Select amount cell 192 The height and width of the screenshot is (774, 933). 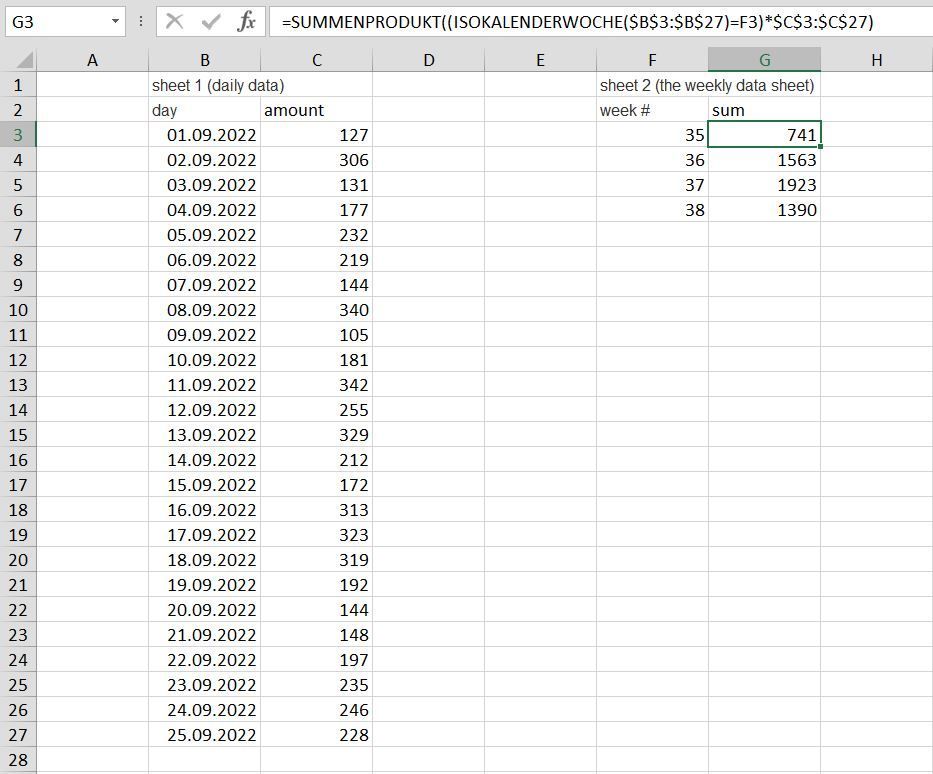(x=317, y=585)
